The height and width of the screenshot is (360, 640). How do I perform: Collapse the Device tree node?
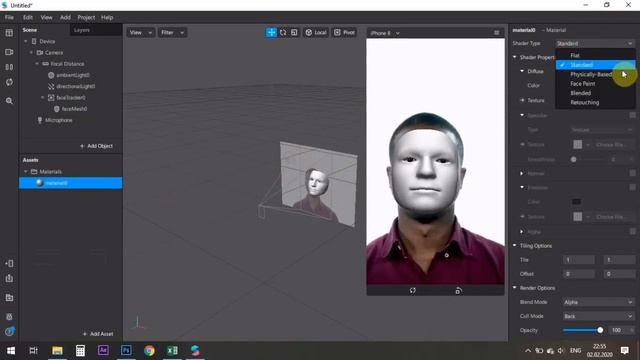(x=26, y=41)
